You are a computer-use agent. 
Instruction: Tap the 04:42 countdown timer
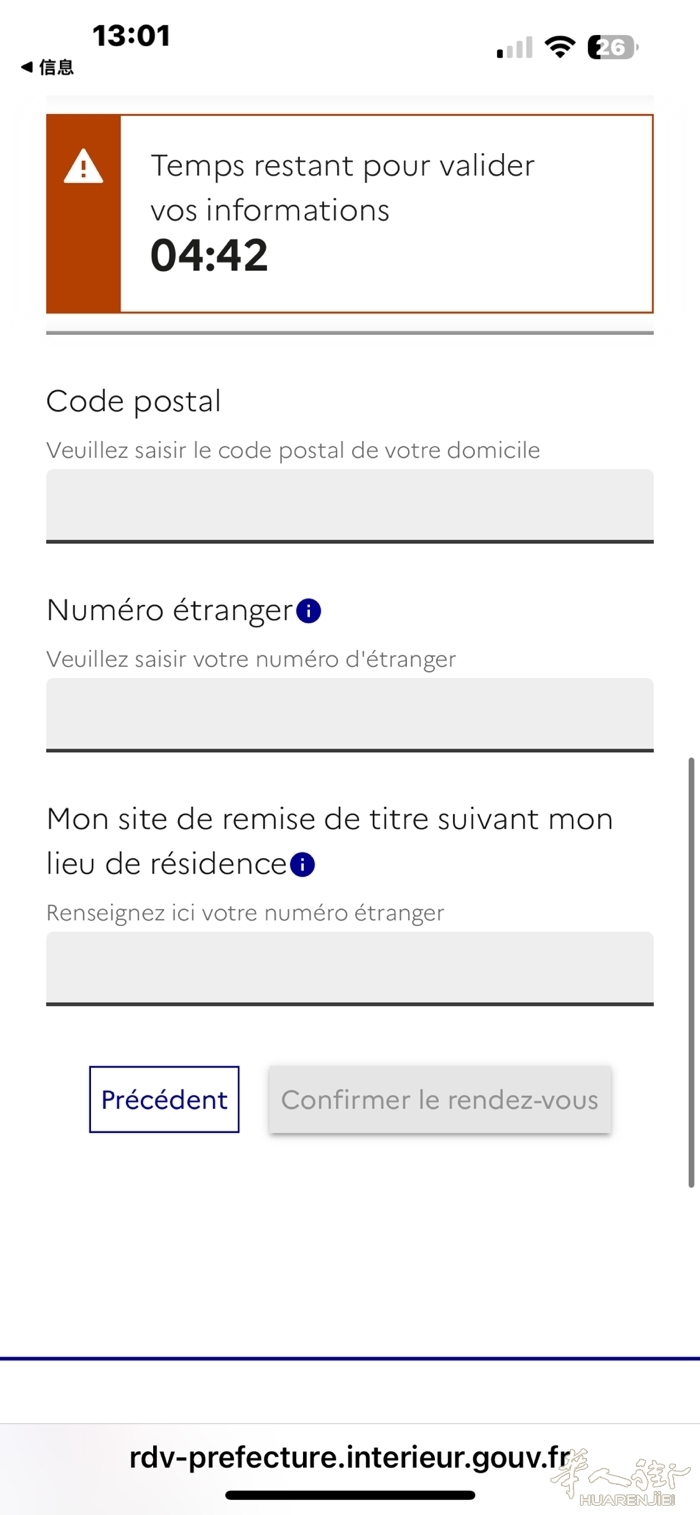[209, 256]
